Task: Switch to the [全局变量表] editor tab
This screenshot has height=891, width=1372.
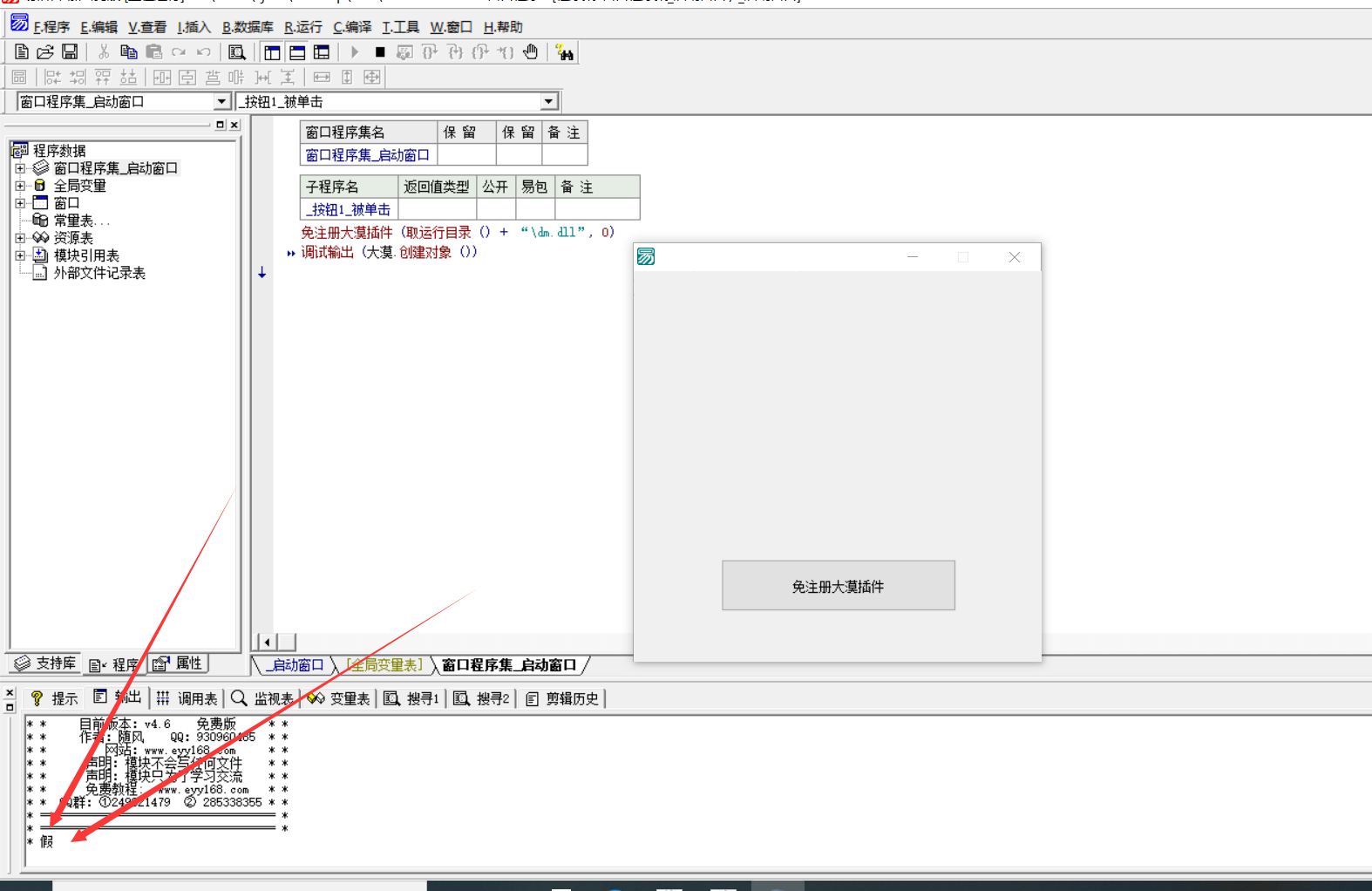Action: point(384,665)
